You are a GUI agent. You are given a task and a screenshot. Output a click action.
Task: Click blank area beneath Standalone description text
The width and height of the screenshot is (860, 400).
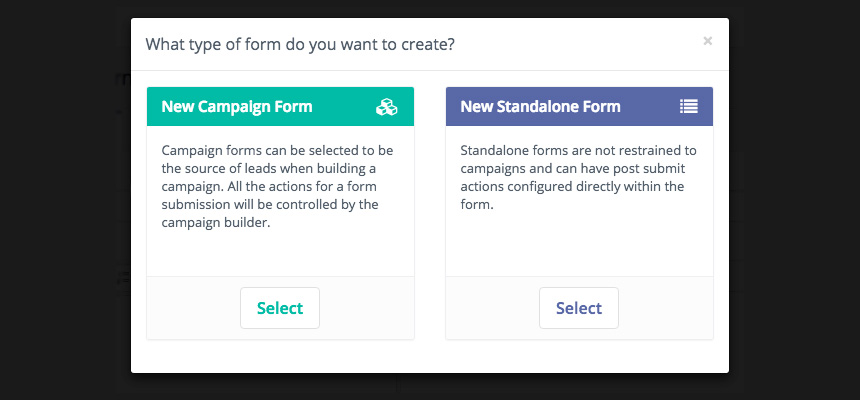click(579, 245)
